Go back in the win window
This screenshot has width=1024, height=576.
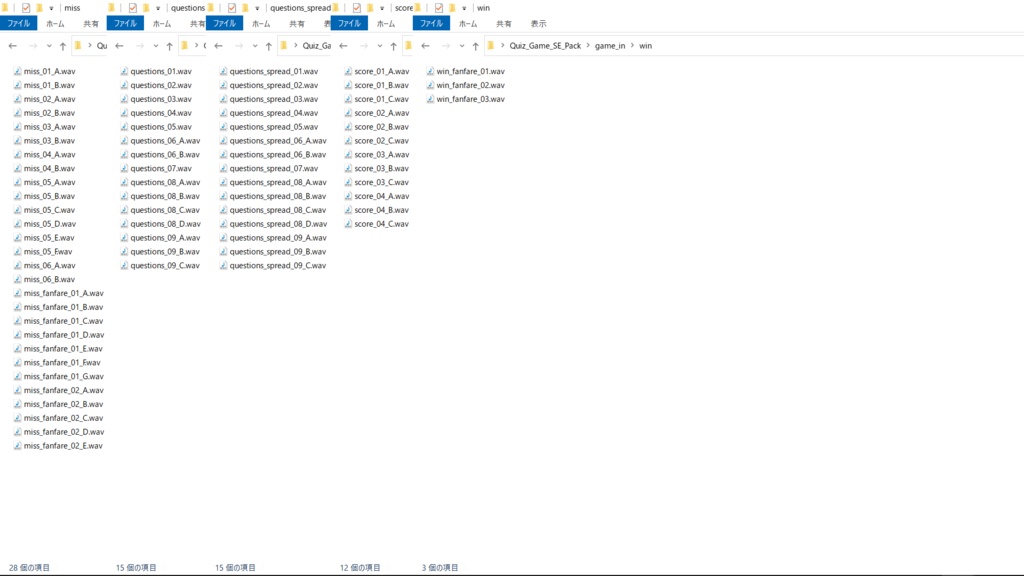pos(425,46)
